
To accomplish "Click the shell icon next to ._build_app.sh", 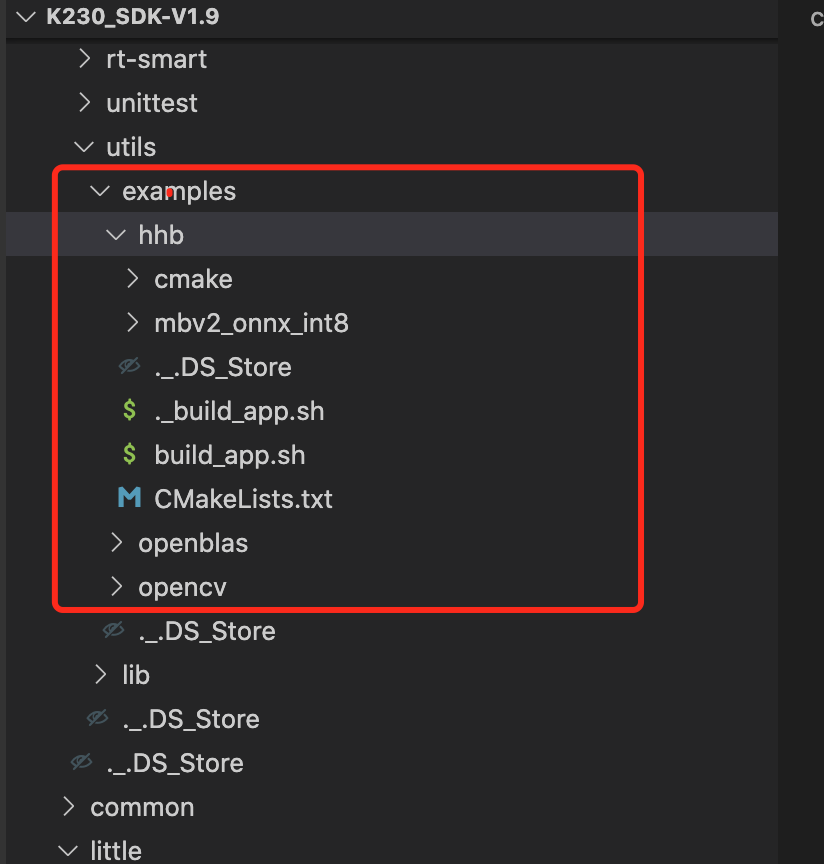I will 129,411.
